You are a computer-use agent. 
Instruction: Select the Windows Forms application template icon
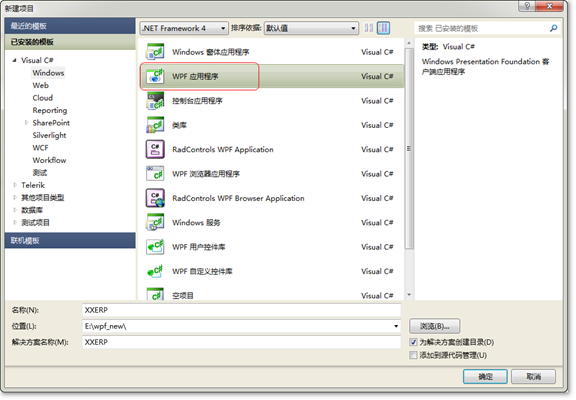pyautogui.click(x=155, y=52)
